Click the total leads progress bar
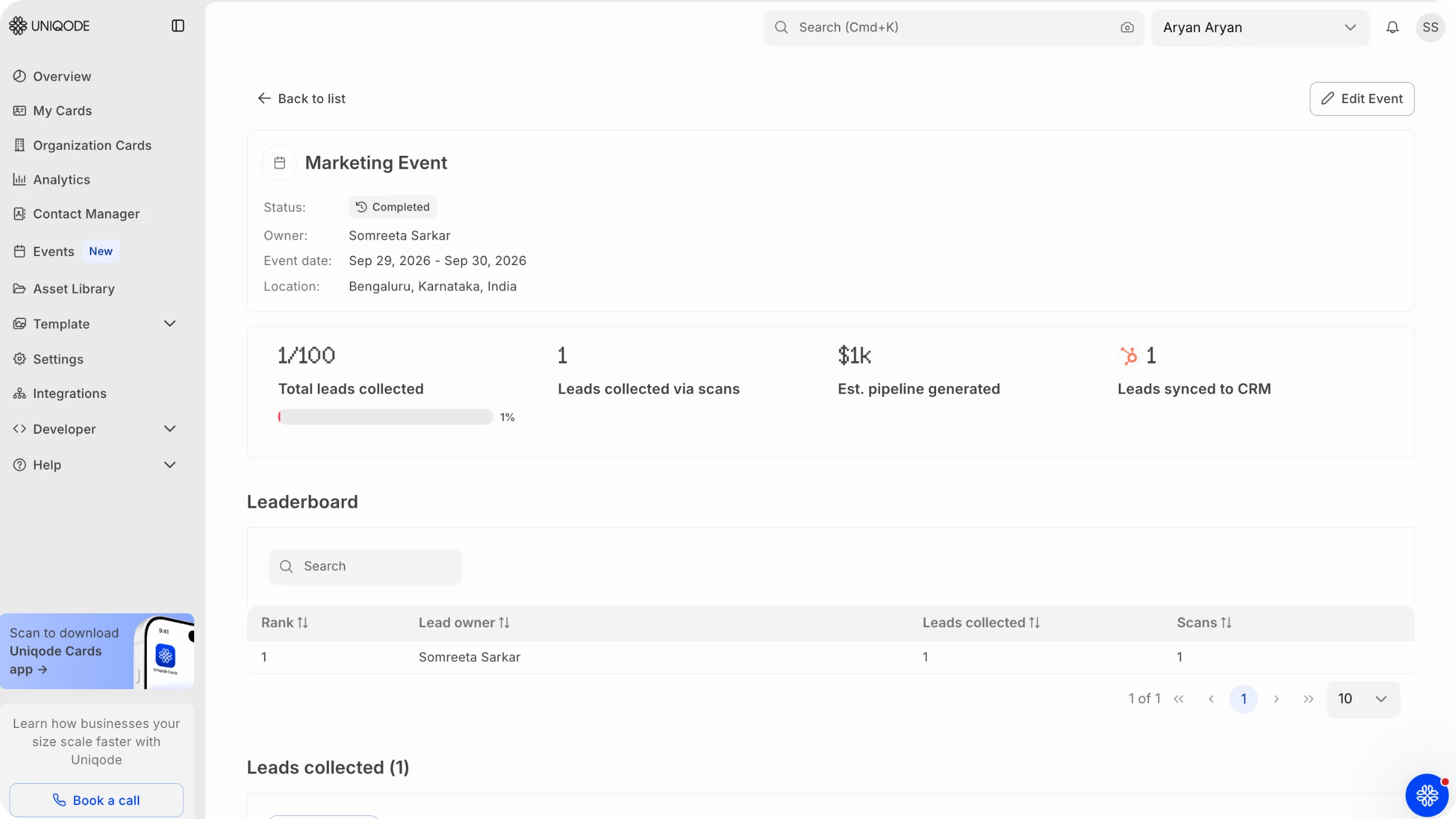 pyautogui.click(x=385, y=417)
